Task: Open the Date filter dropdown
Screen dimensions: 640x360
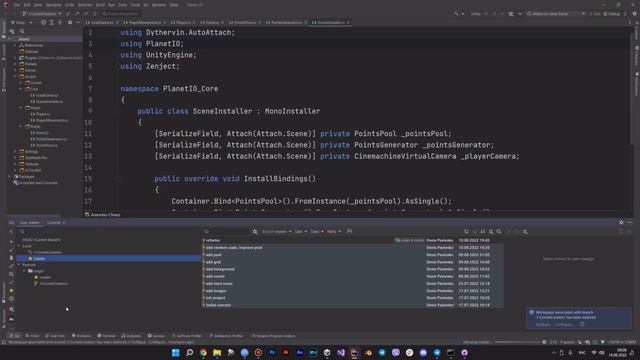Action: (x=317, y=231)
